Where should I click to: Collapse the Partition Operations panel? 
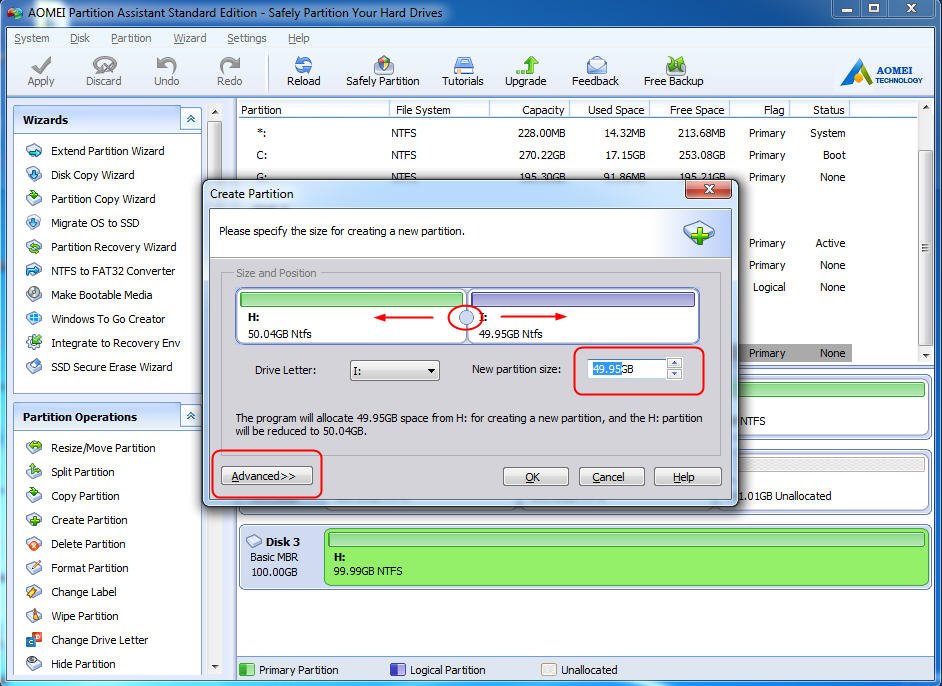[x=190, y=416]
